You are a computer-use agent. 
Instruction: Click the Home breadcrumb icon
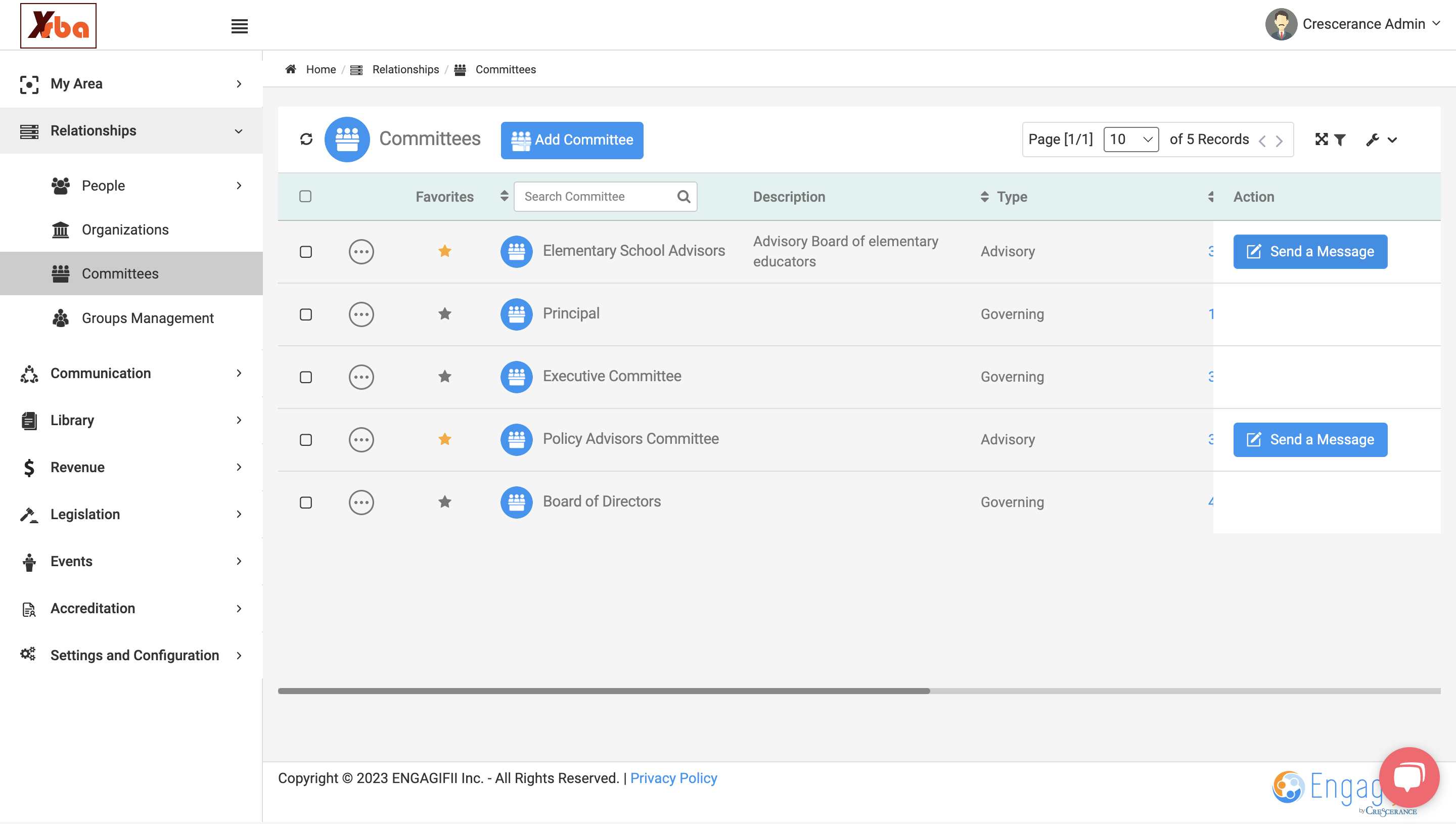[x=291, y=69]
